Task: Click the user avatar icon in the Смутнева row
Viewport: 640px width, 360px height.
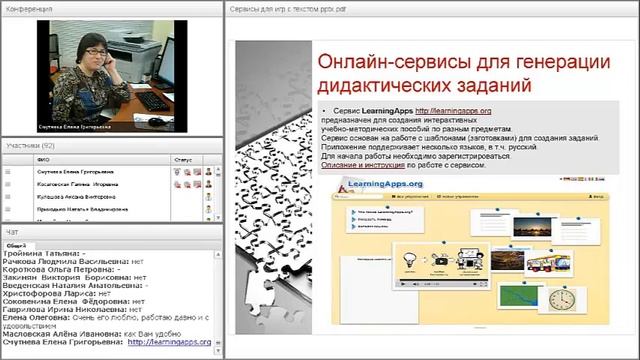Action: 209,172
